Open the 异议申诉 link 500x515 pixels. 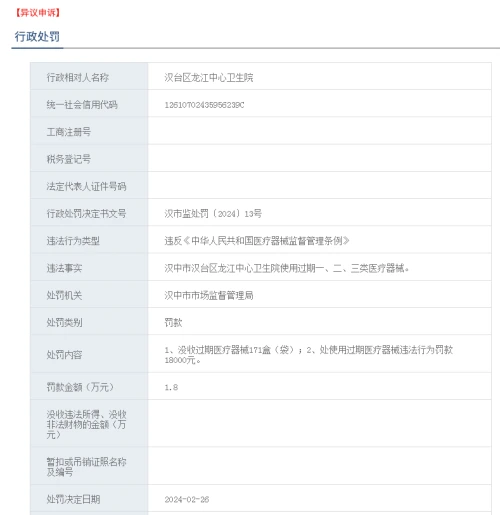(x=37, y=13)
